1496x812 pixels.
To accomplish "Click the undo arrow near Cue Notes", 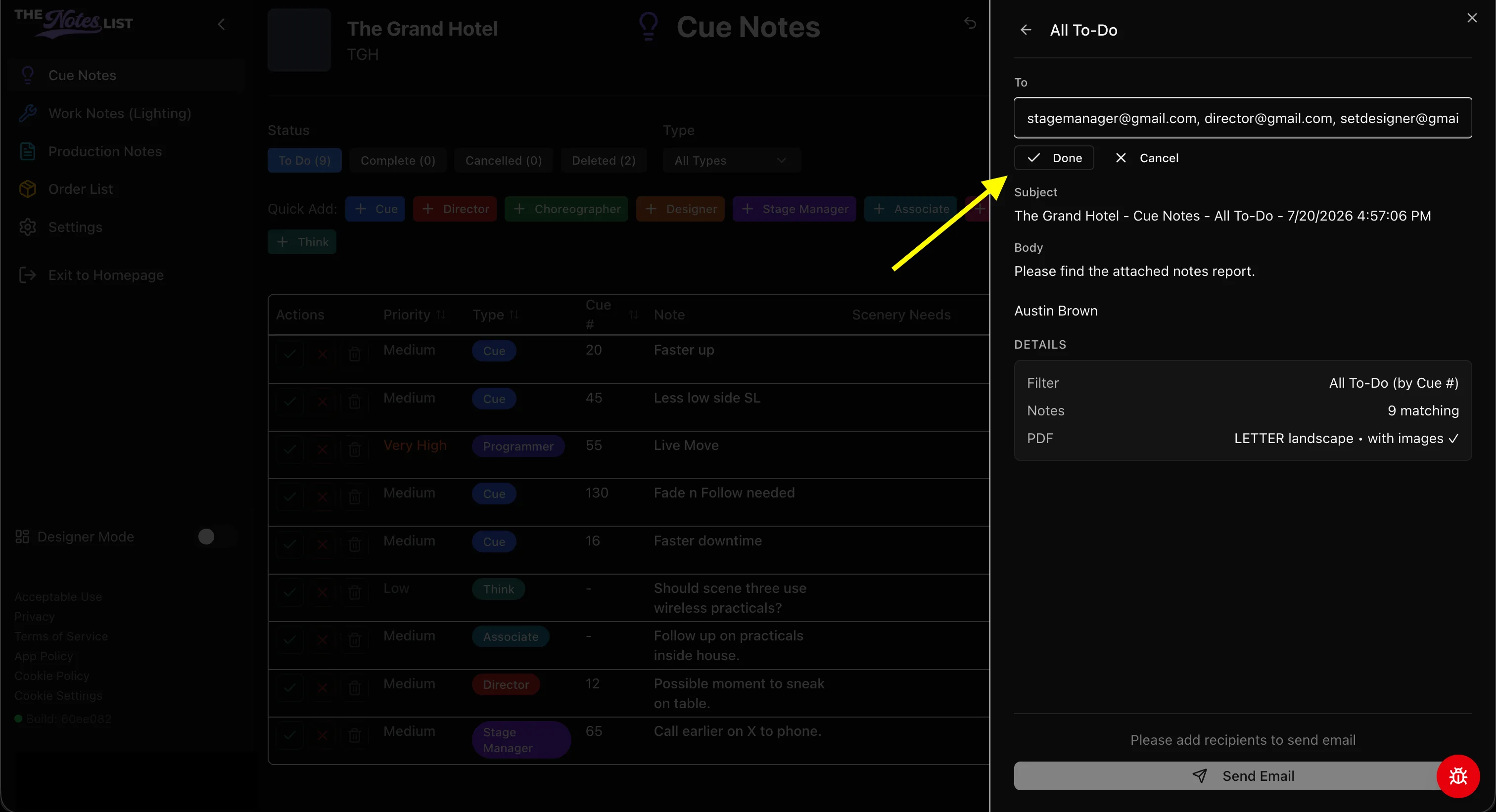I will tap(970, 23).
